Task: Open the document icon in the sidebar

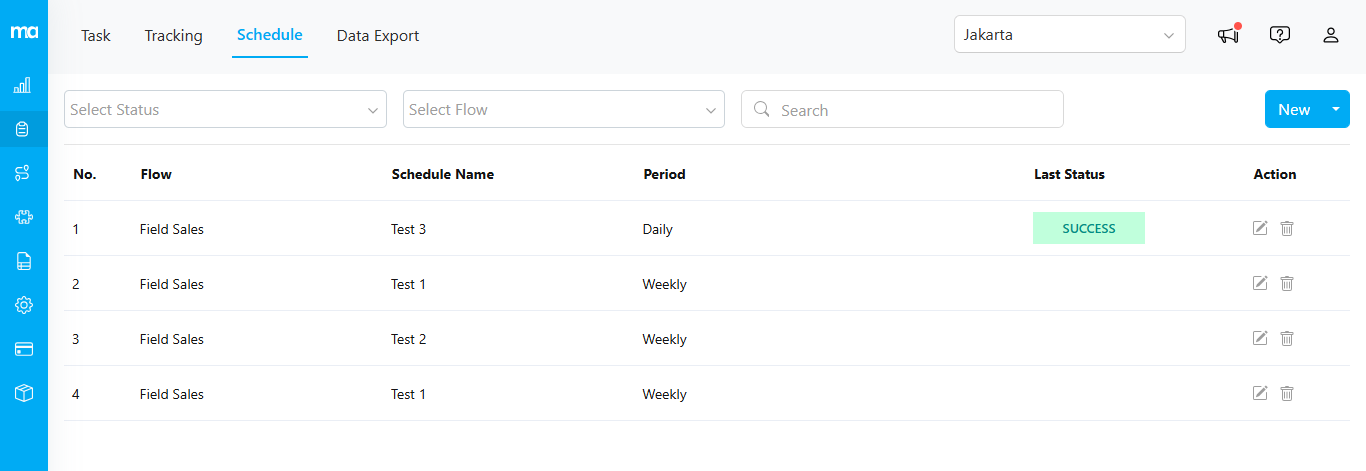Action: [23, 261]
